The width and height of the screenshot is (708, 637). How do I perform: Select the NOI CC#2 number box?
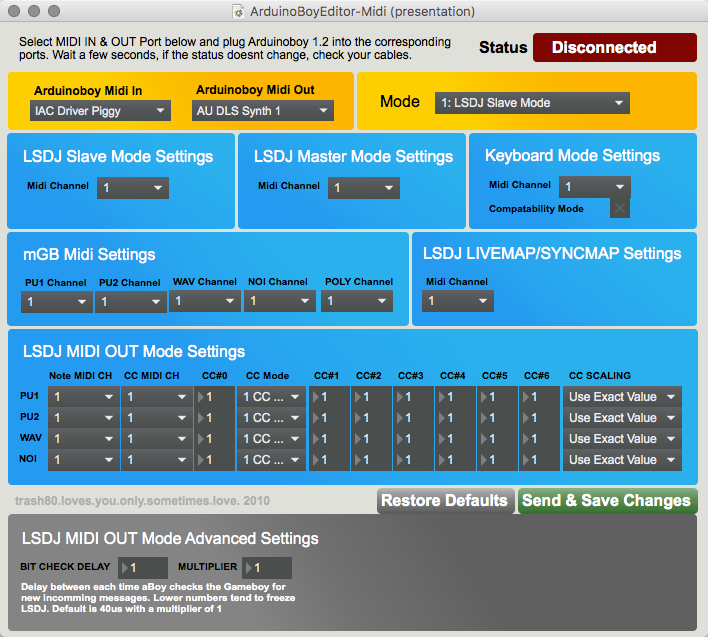[371, 460]
